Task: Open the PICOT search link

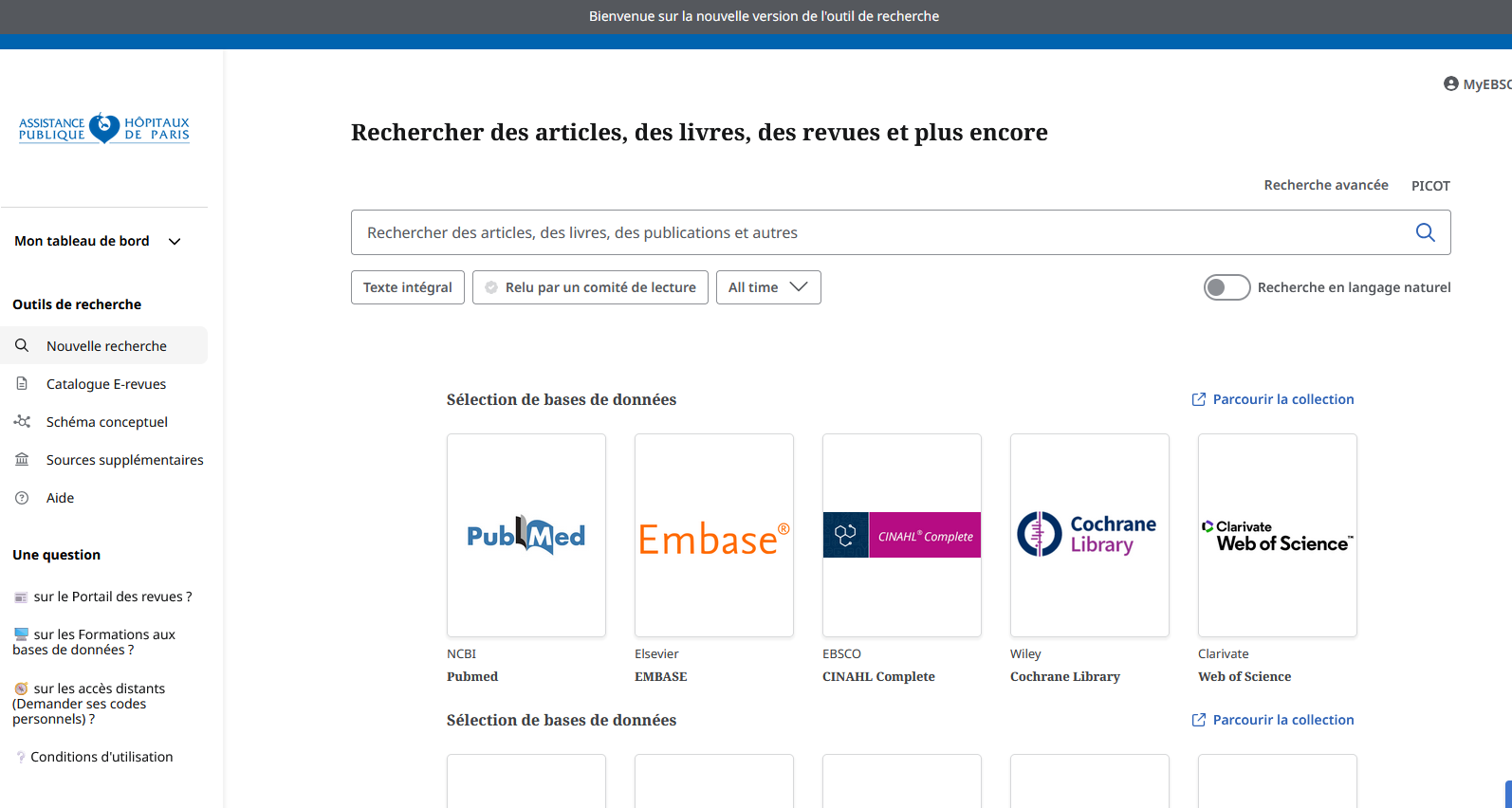Action: click(x=1430, y=186)
